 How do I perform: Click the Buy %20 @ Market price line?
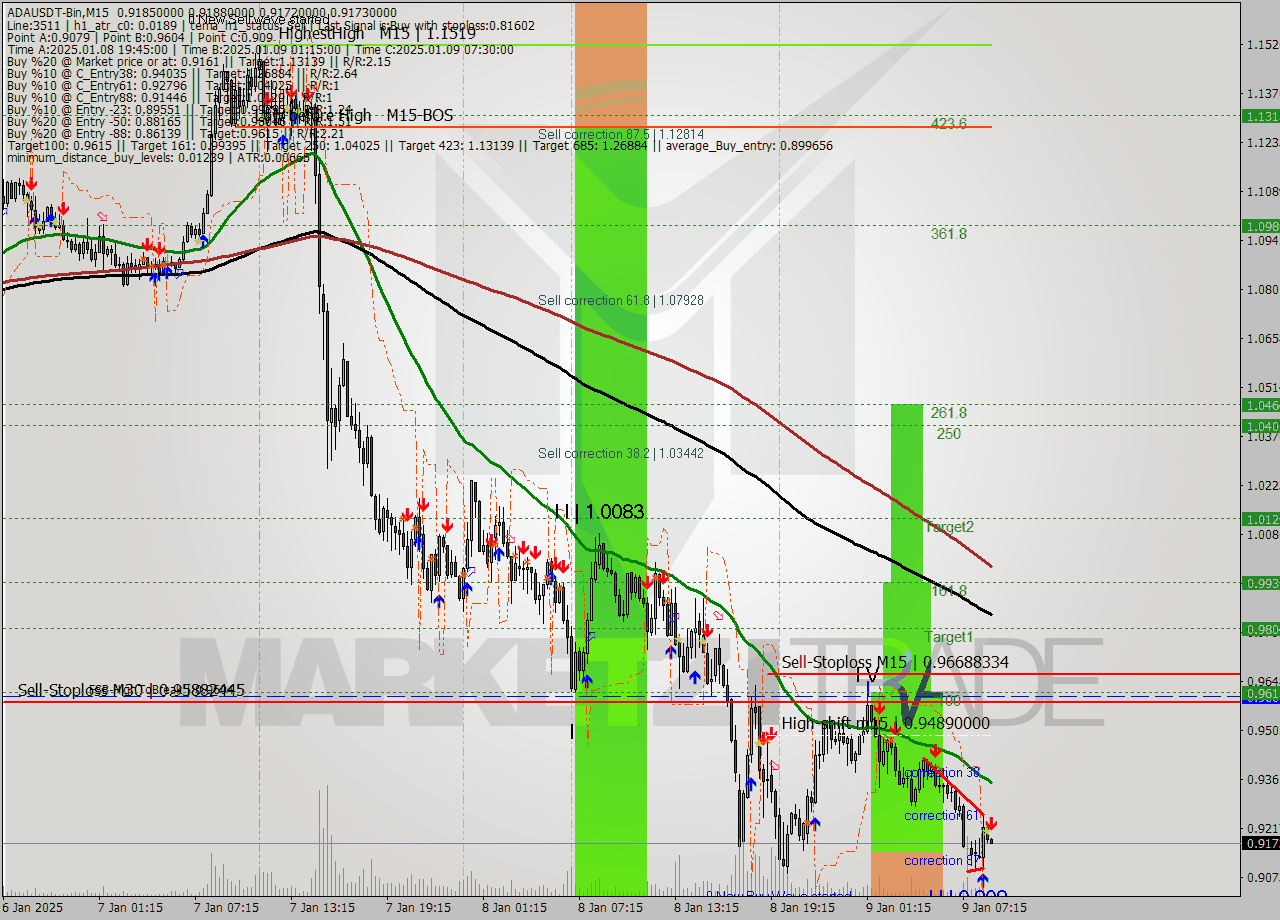198,62
